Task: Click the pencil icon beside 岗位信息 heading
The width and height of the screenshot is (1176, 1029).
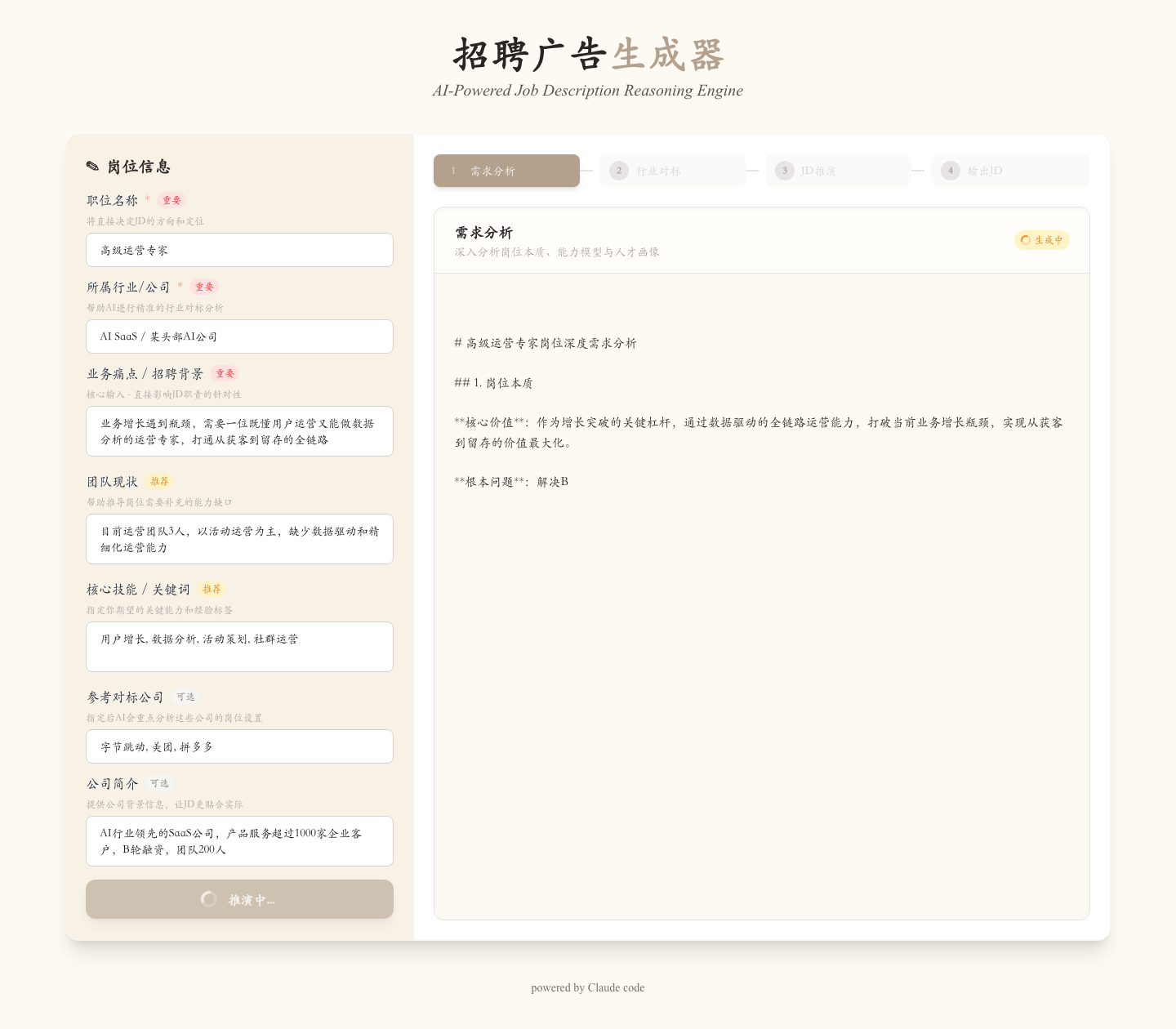Action: (93, 166)
